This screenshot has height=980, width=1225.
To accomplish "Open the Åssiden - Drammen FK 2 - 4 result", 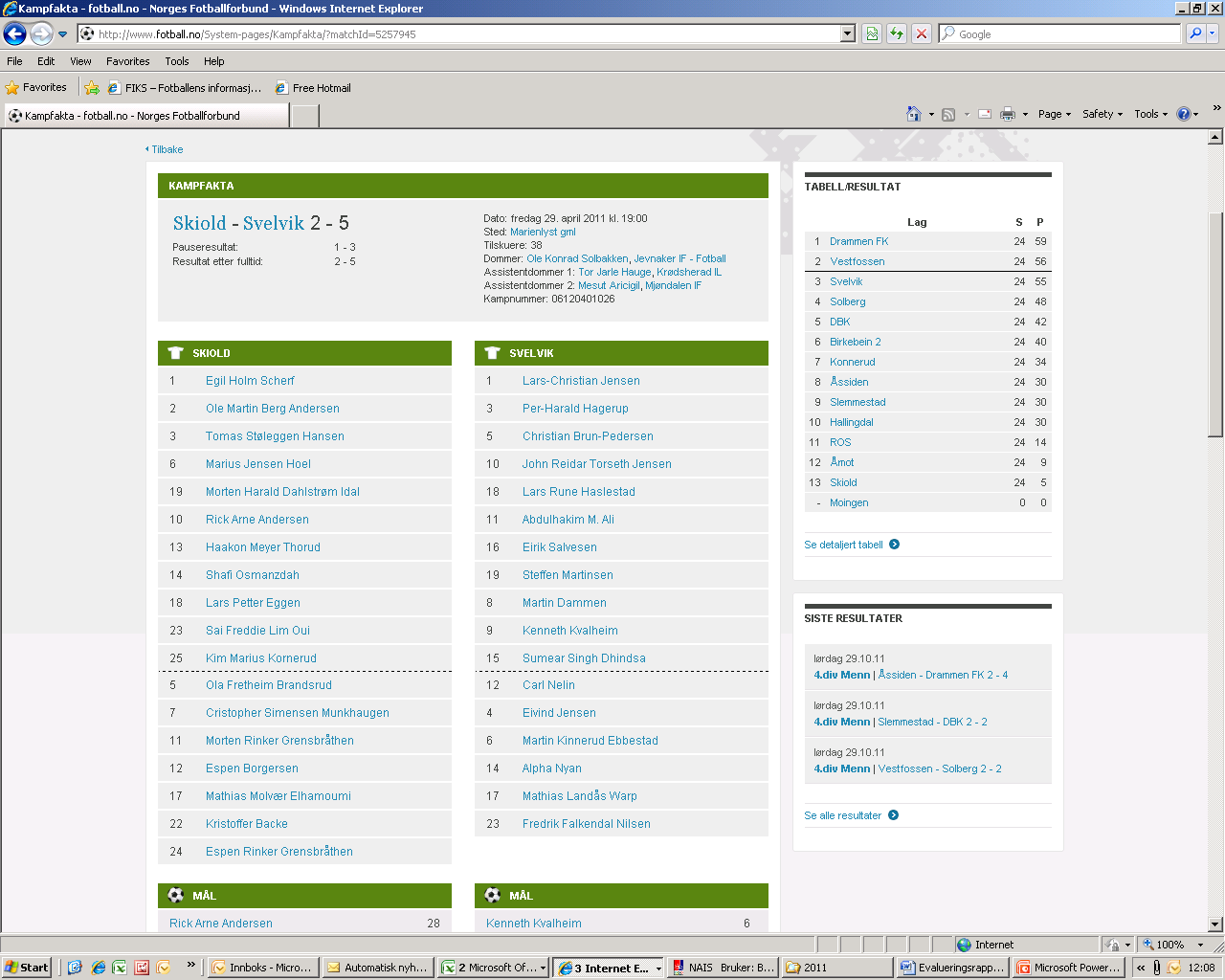I will pyautogui.click(x=943, y=675).
